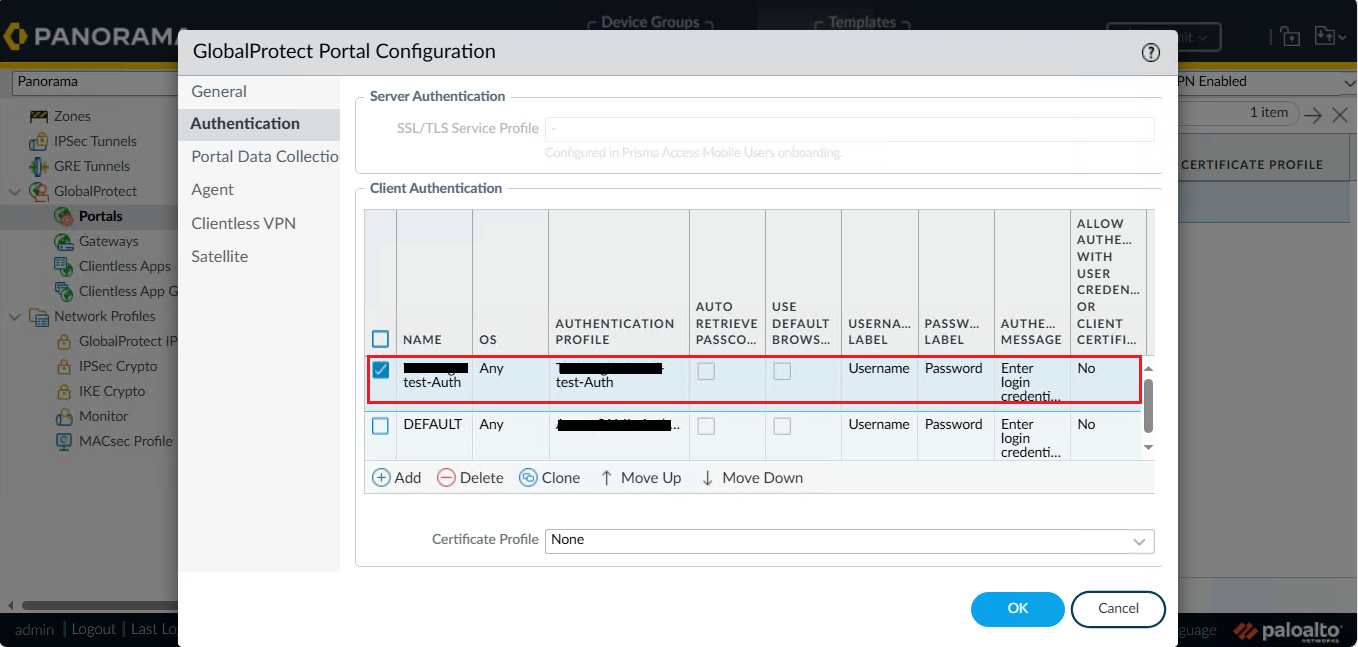The image size is (1358, 647).
Task: Click the help question mark icon
Action: 1150,53
